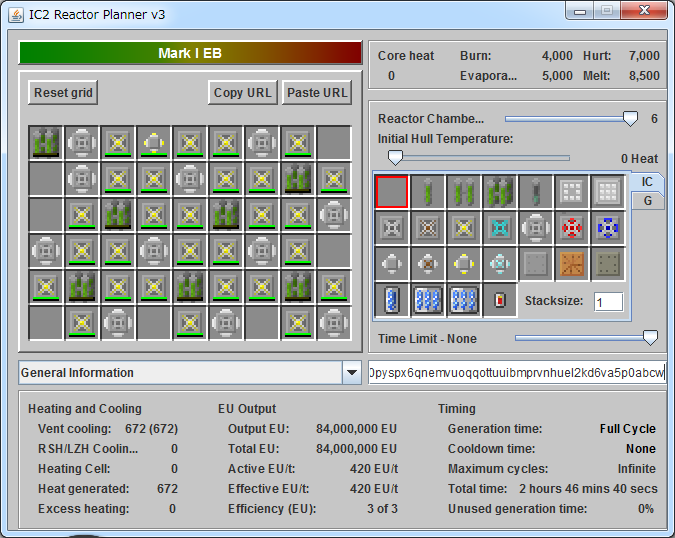Click the 3 of 3 efficiency value
This screenshot has height=538, width=675.
[382, 509]
